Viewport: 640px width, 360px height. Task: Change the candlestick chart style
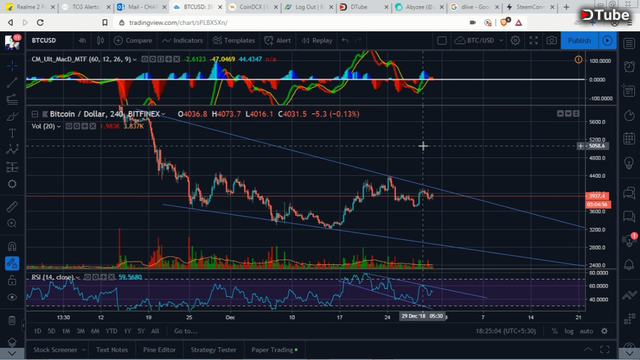pyautogui.click(x=100, y=40)
